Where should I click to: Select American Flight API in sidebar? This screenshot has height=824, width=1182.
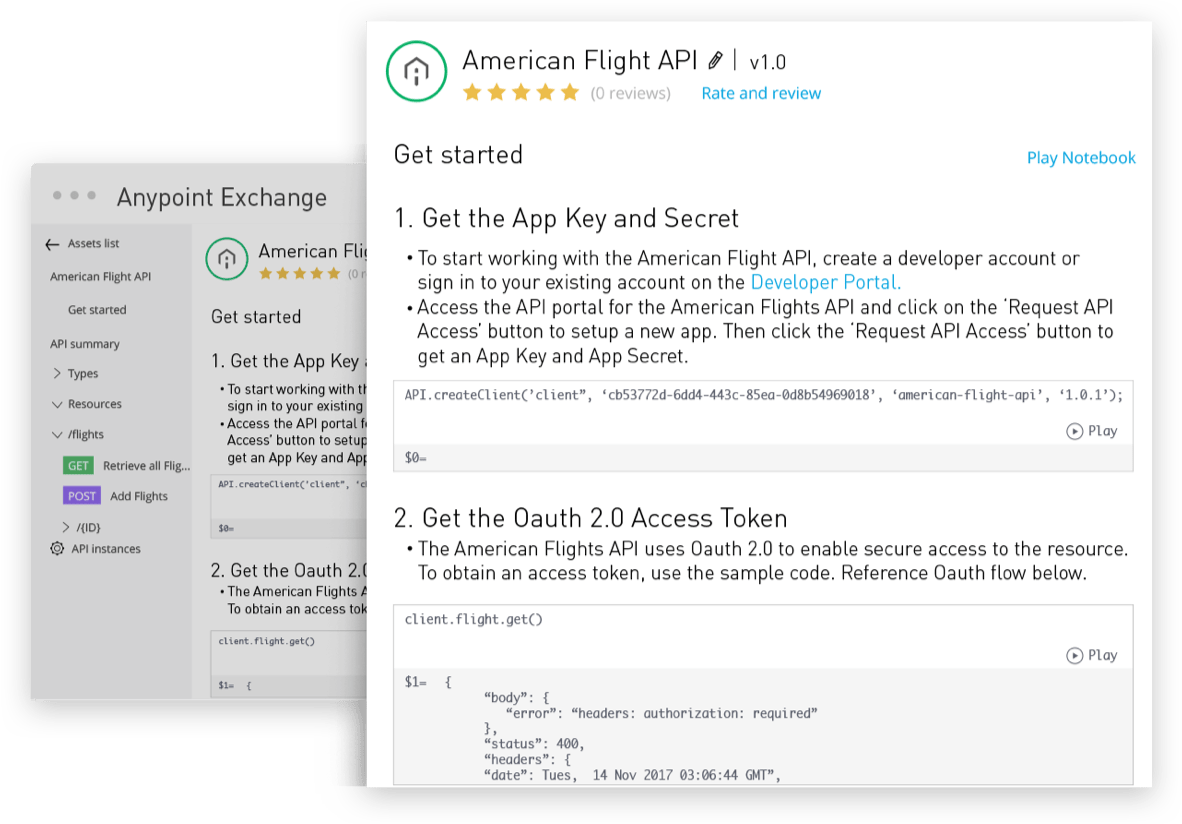pyautogui.click(x=100, y=277)
